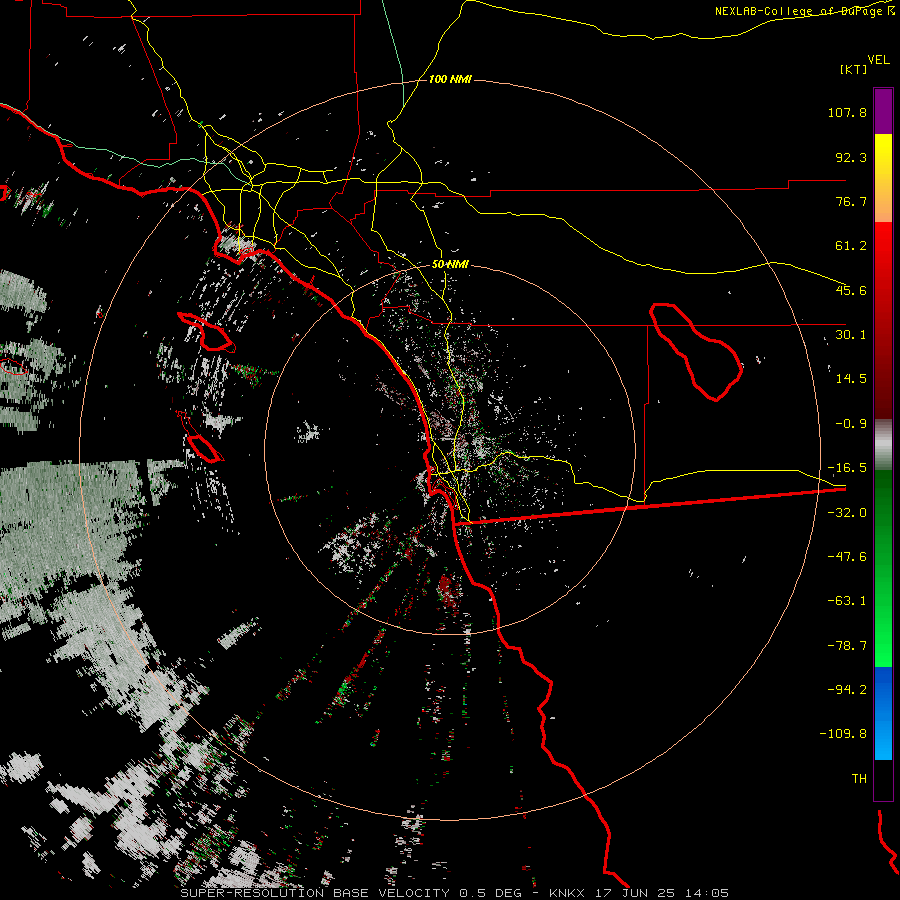Click the '-32.0' legend value
This screenshot has height=900, width=900.
(847, 513)
